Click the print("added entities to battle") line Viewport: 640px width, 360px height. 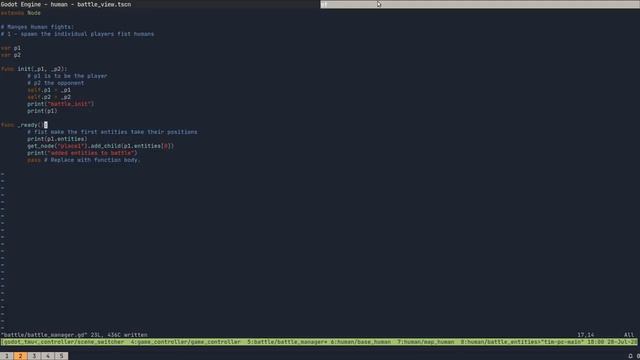[x=82, y=153]
